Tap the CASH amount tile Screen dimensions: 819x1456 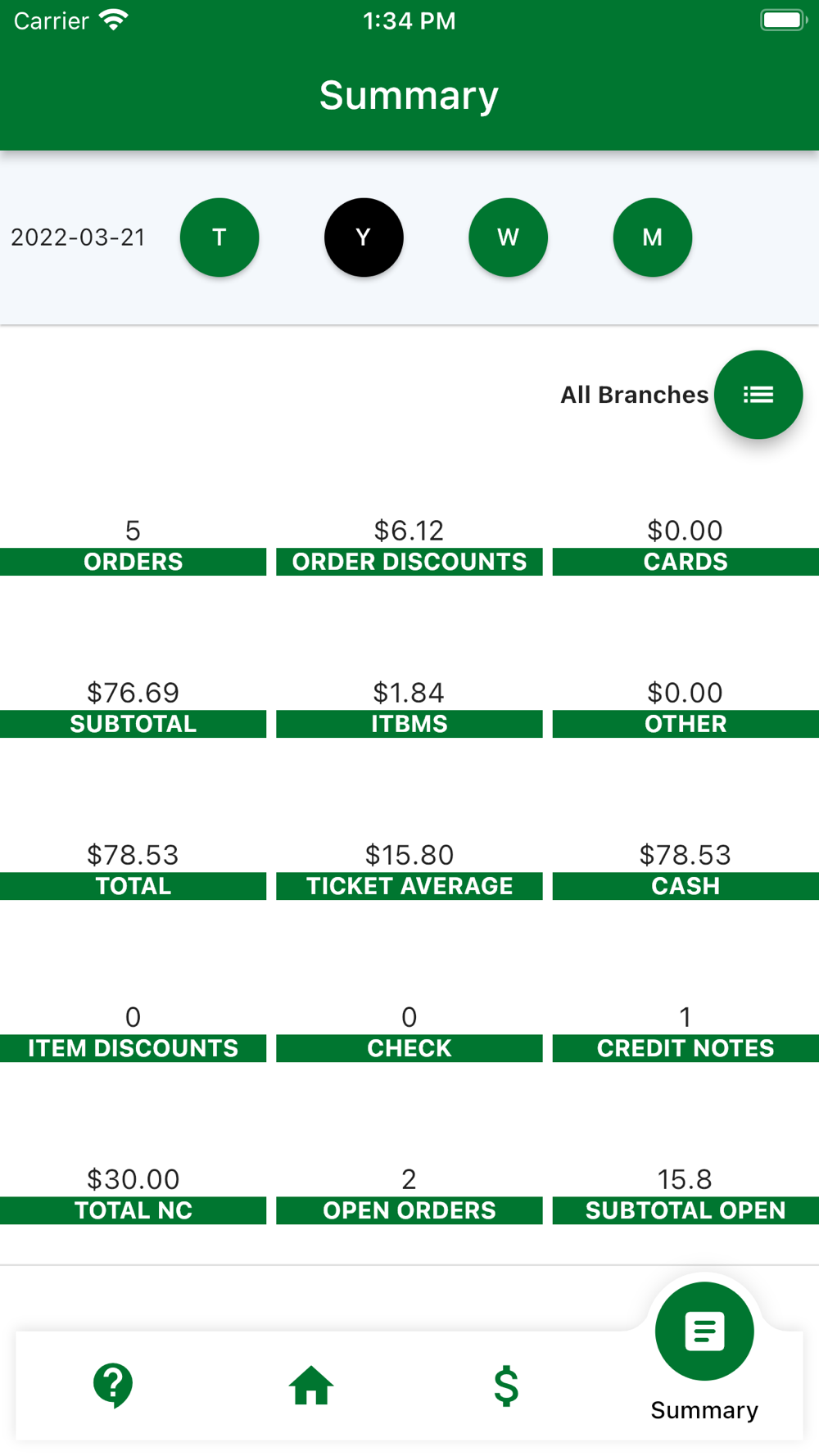click(x=686, y=870)
